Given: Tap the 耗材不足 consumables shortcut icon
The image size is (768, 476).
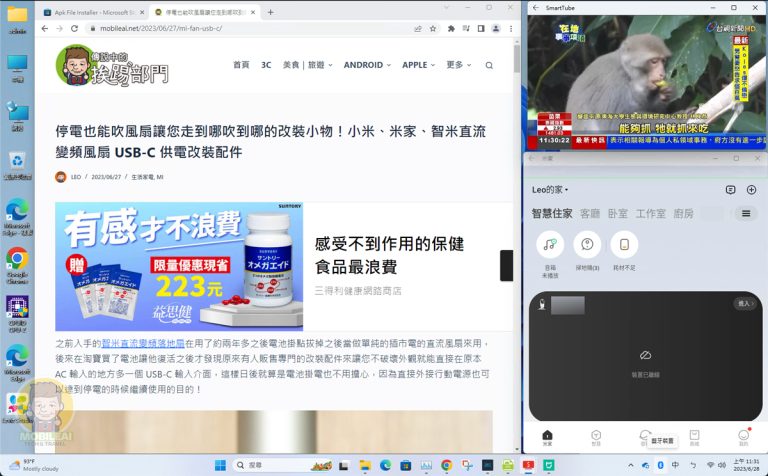Looking at the screenshot, I should (624, 244).
